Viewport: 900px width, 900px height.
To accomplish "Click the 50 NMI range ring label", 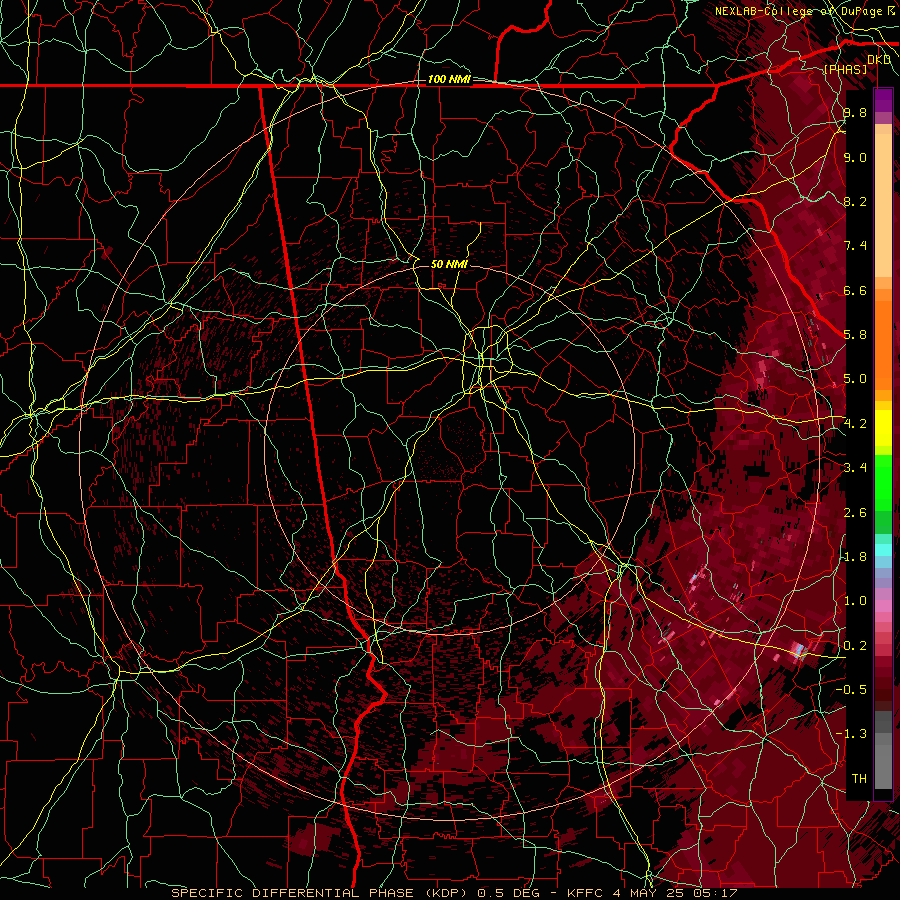I will [449, 264].
